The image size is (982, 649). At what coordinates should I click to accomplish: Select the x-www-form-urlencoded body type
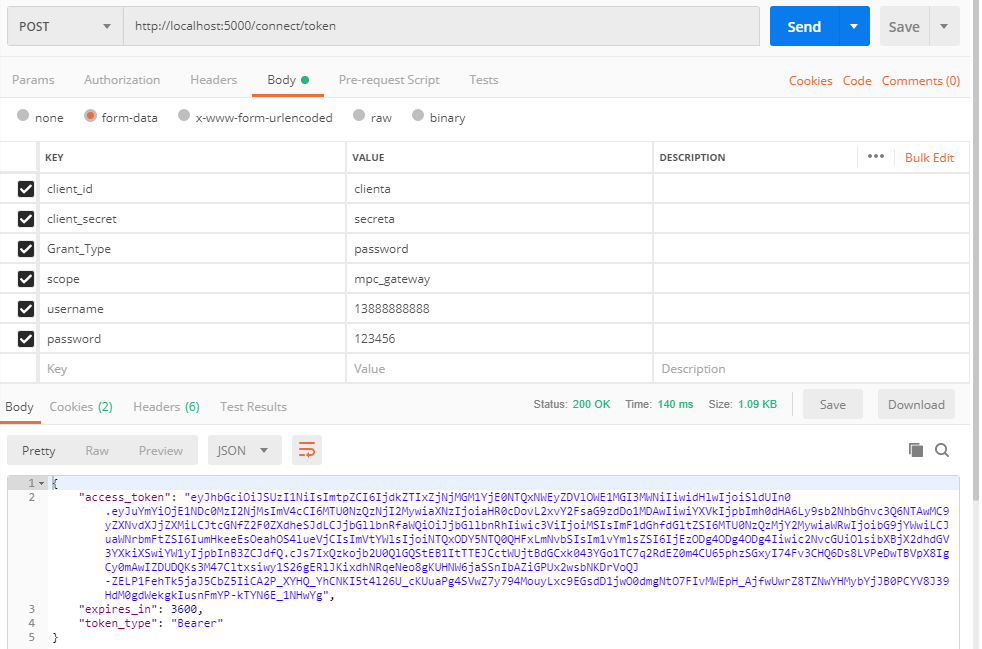click(184, 117)
